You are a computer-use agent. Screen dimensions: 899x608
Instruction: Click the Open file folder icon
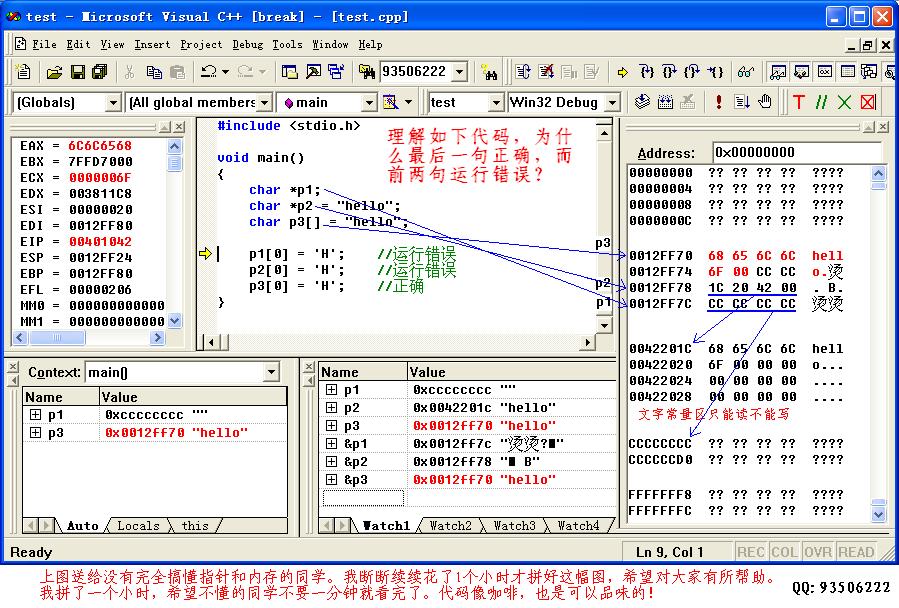point(54,72)
